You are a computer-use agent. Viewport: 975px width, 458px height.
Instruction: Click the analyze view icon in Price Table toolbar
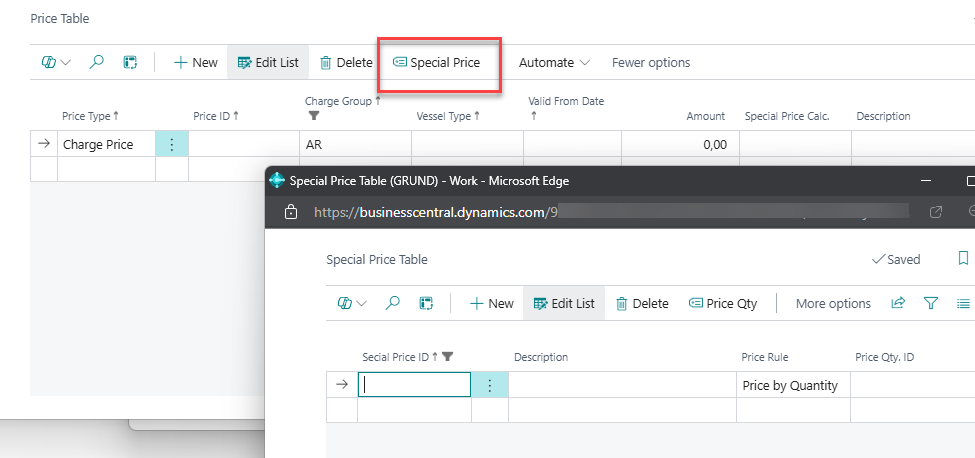click(x=130, y=62)
